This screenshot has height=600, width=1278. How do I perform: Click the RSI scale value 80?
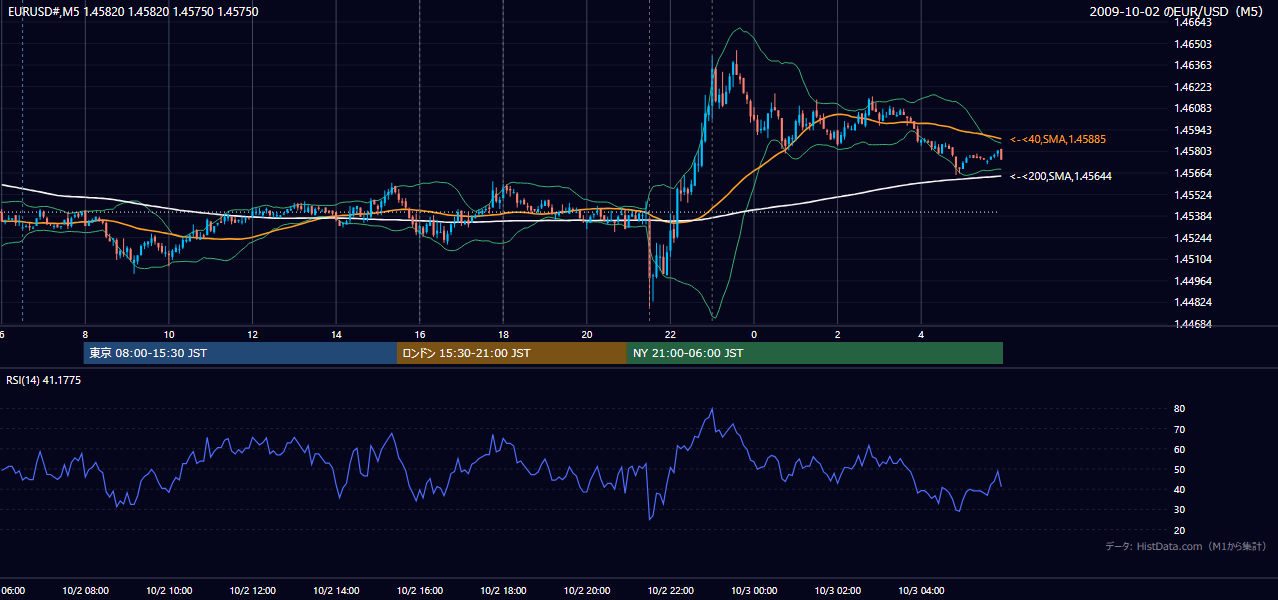coord(1180,409)
